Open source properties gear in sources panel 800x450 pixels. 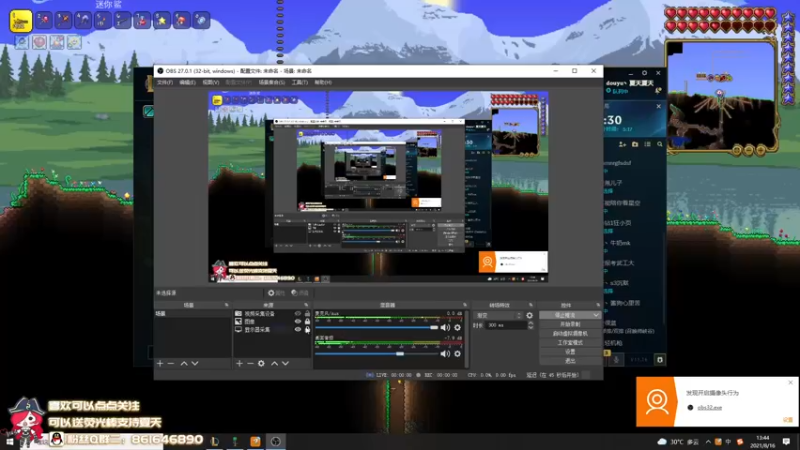click(x=261, y=363)
